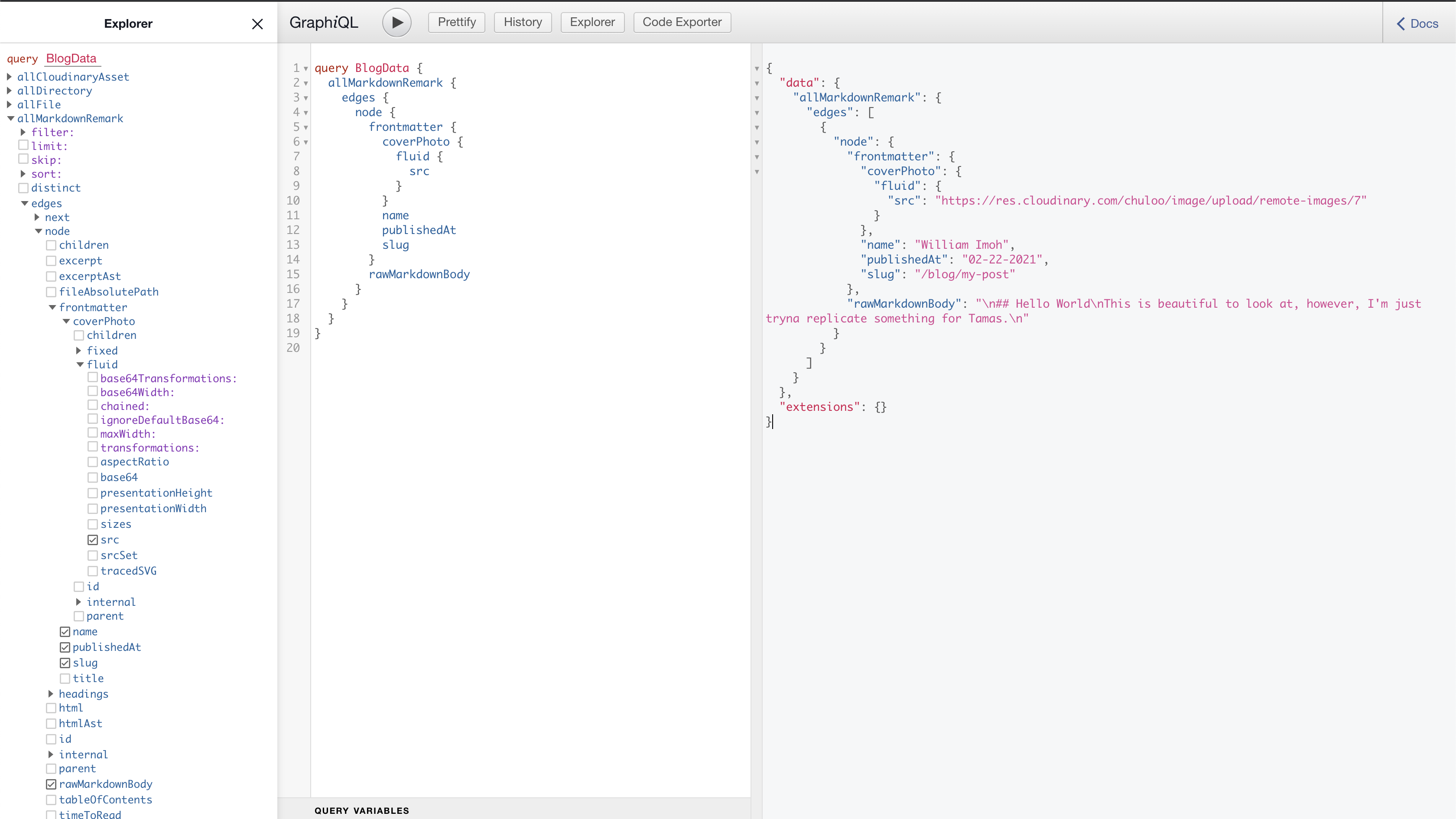Image resolution: width=1456 pixels, height=819 pixels.
Task: Fold the frontmatter block from line 5 gutter
Action: 305,127
